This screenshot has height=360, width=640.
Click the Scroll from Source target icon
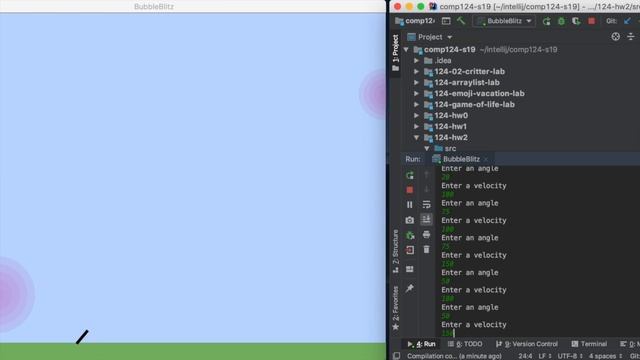pos(616,37)
